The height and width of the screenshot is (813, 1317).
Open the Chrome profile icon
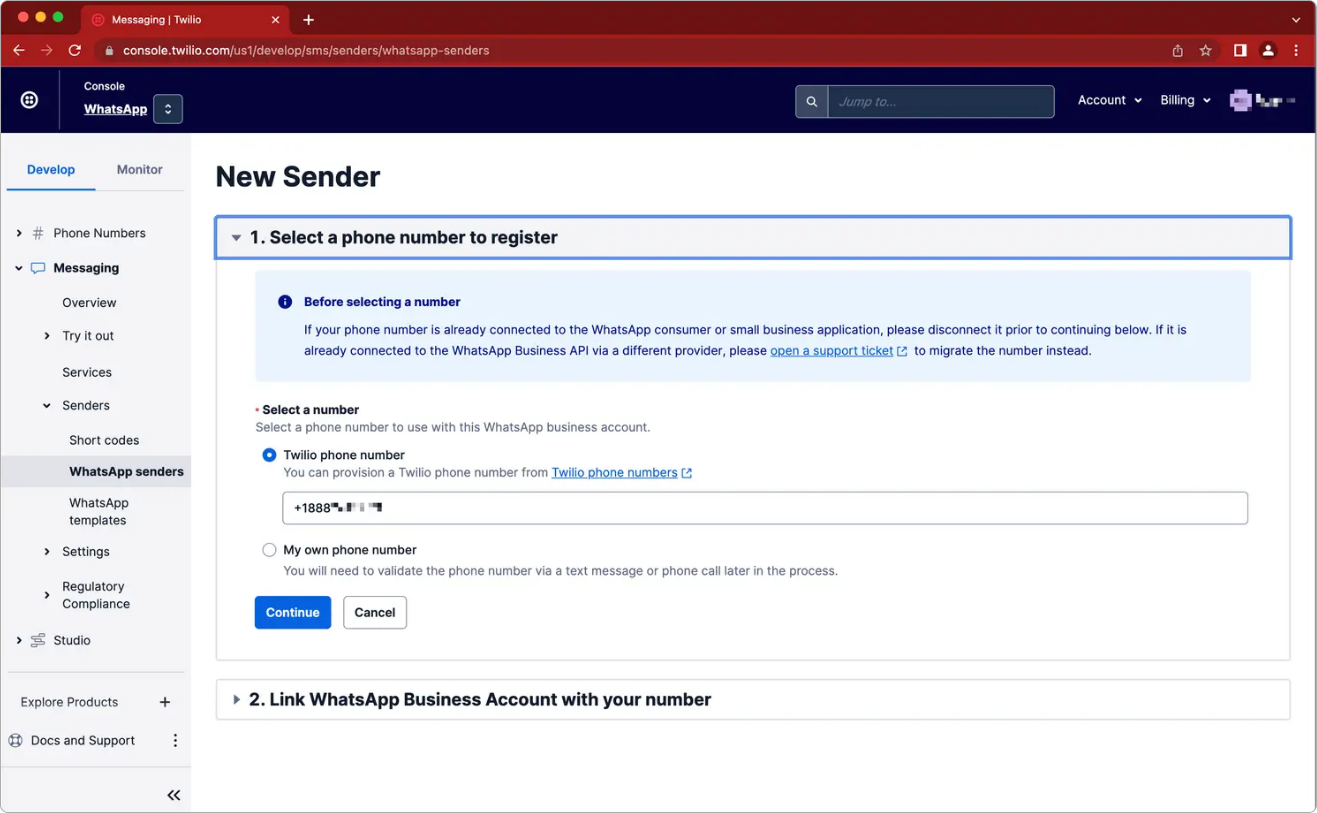(1268, 50)
